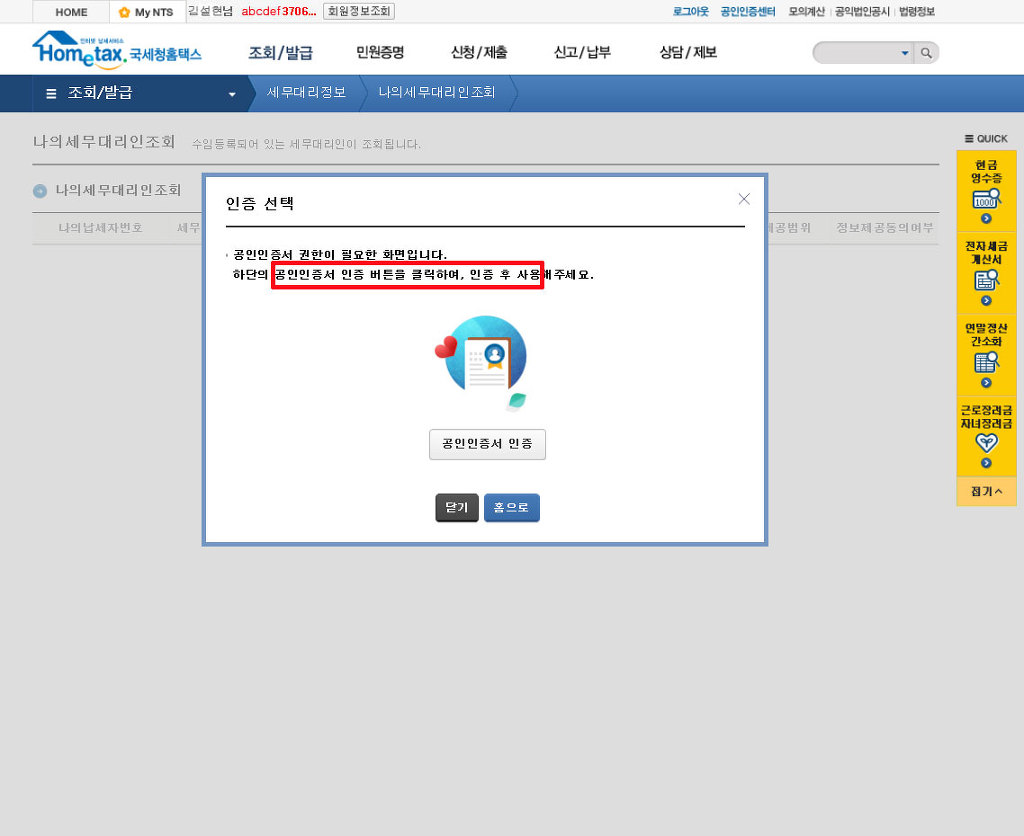Open the search category dropdown arrow
Screen dimensions: 1024x836
coord(904,53)
